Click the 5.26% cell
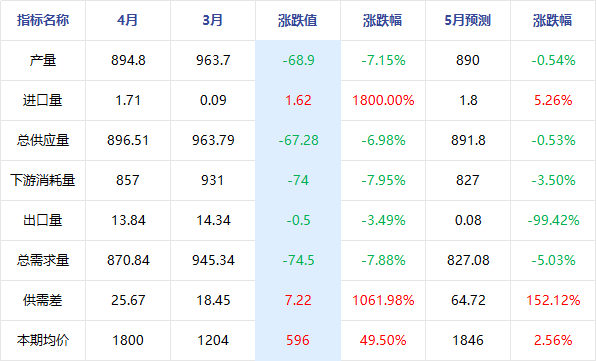The width and height of the screenshot is (596, 361). point(553,100)
